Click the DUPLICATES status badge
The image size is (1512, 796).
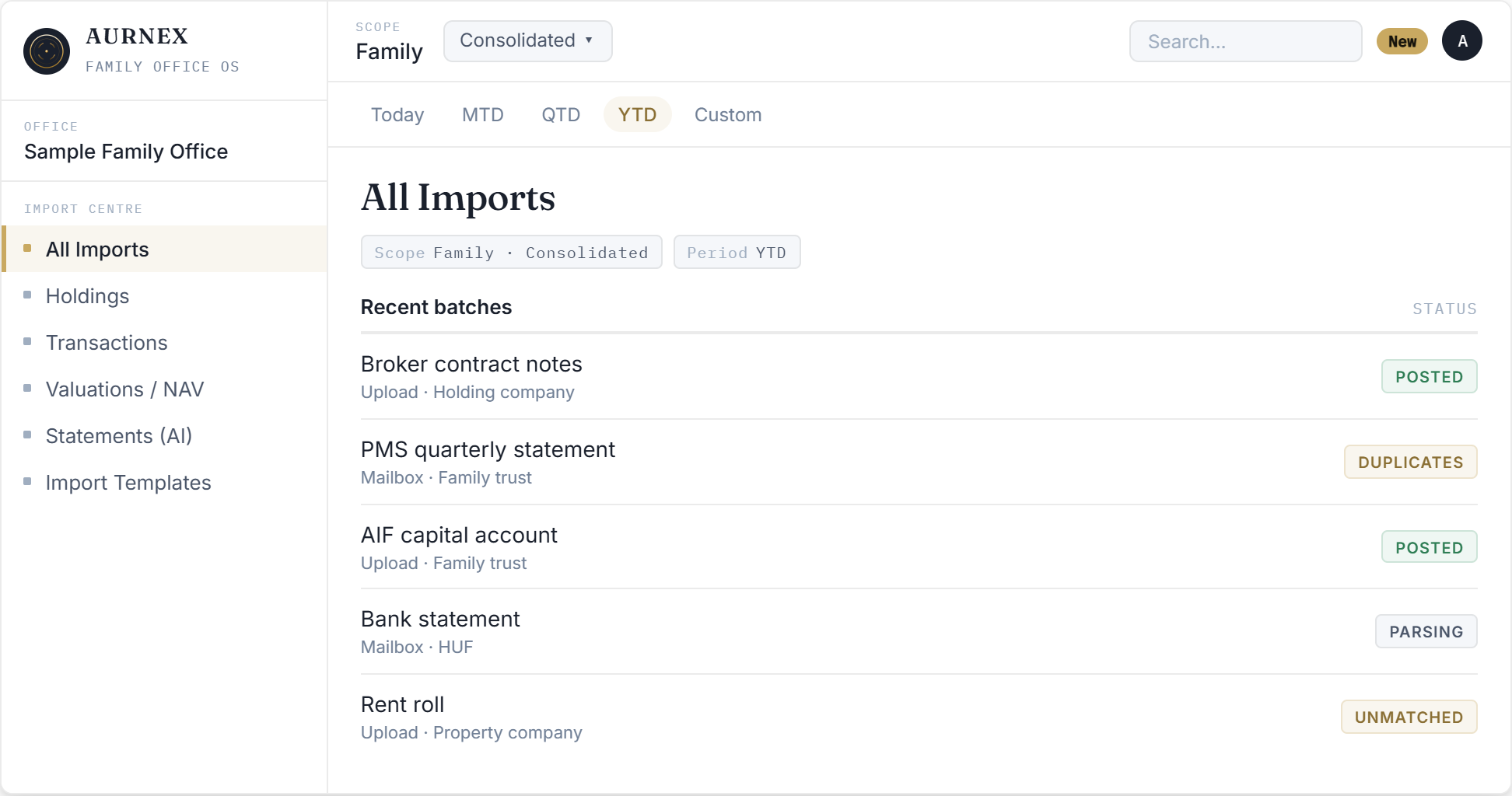coord(1411,462)
